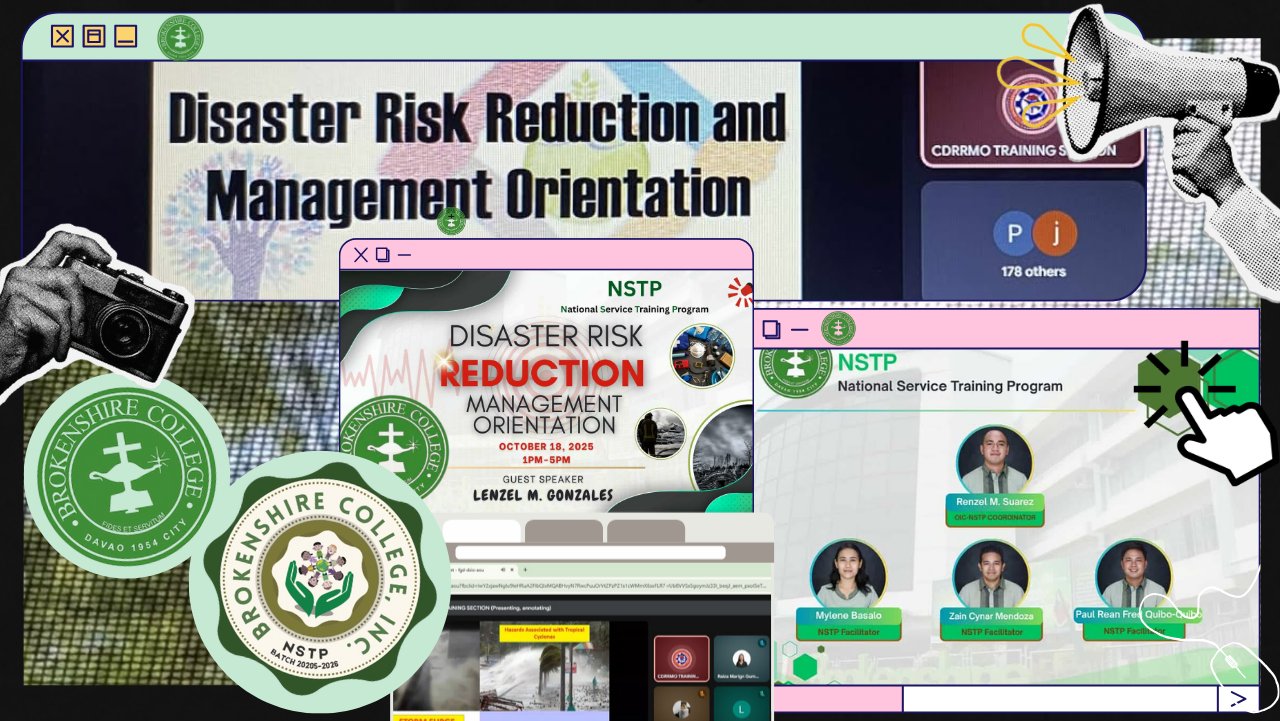Select Mylene Basalo's profile photo
The width and height of the screenshot is (1280, 721).
click(849, 574)
